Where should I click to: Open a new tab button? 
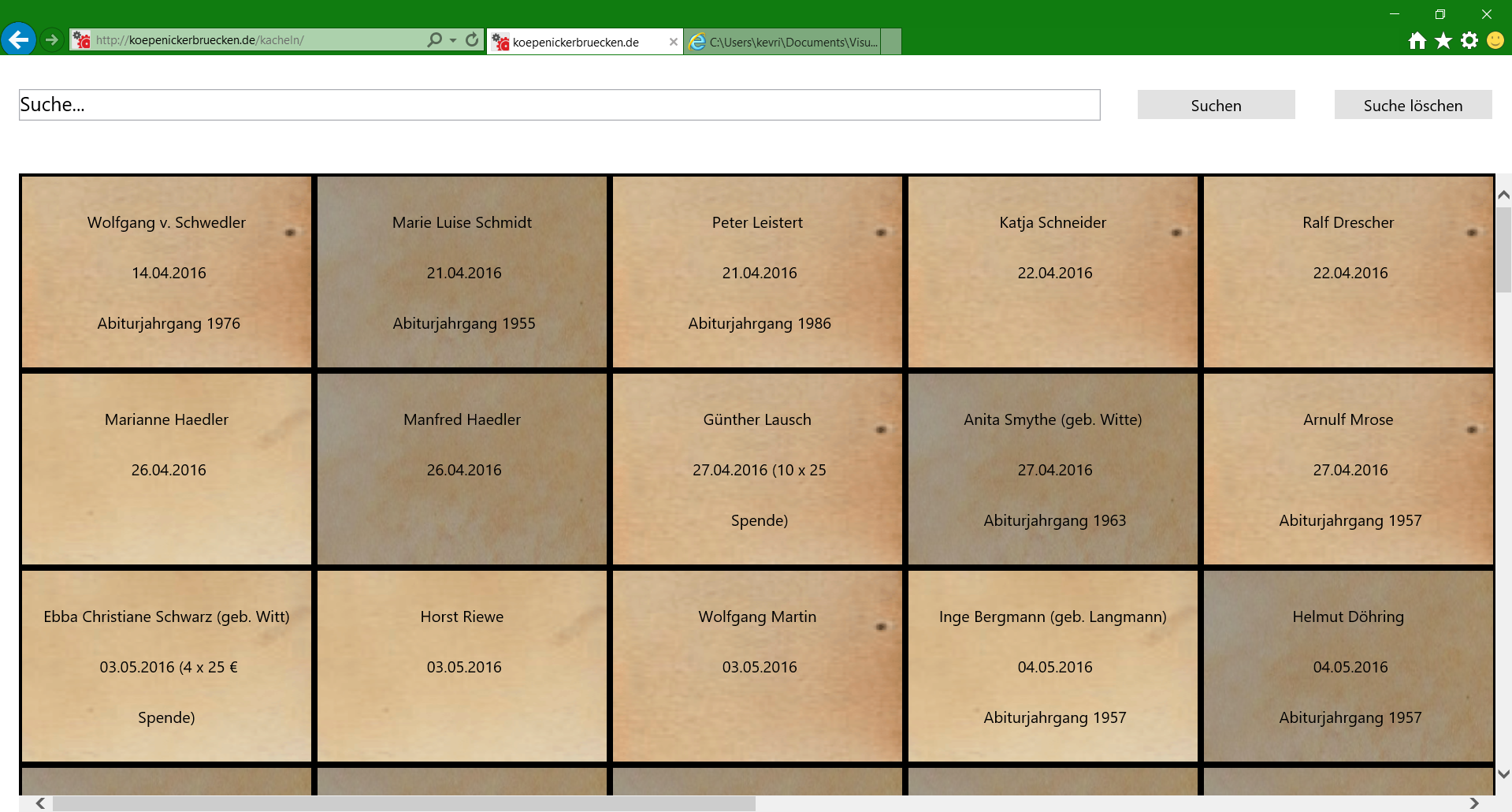click(x=891, y=42)
